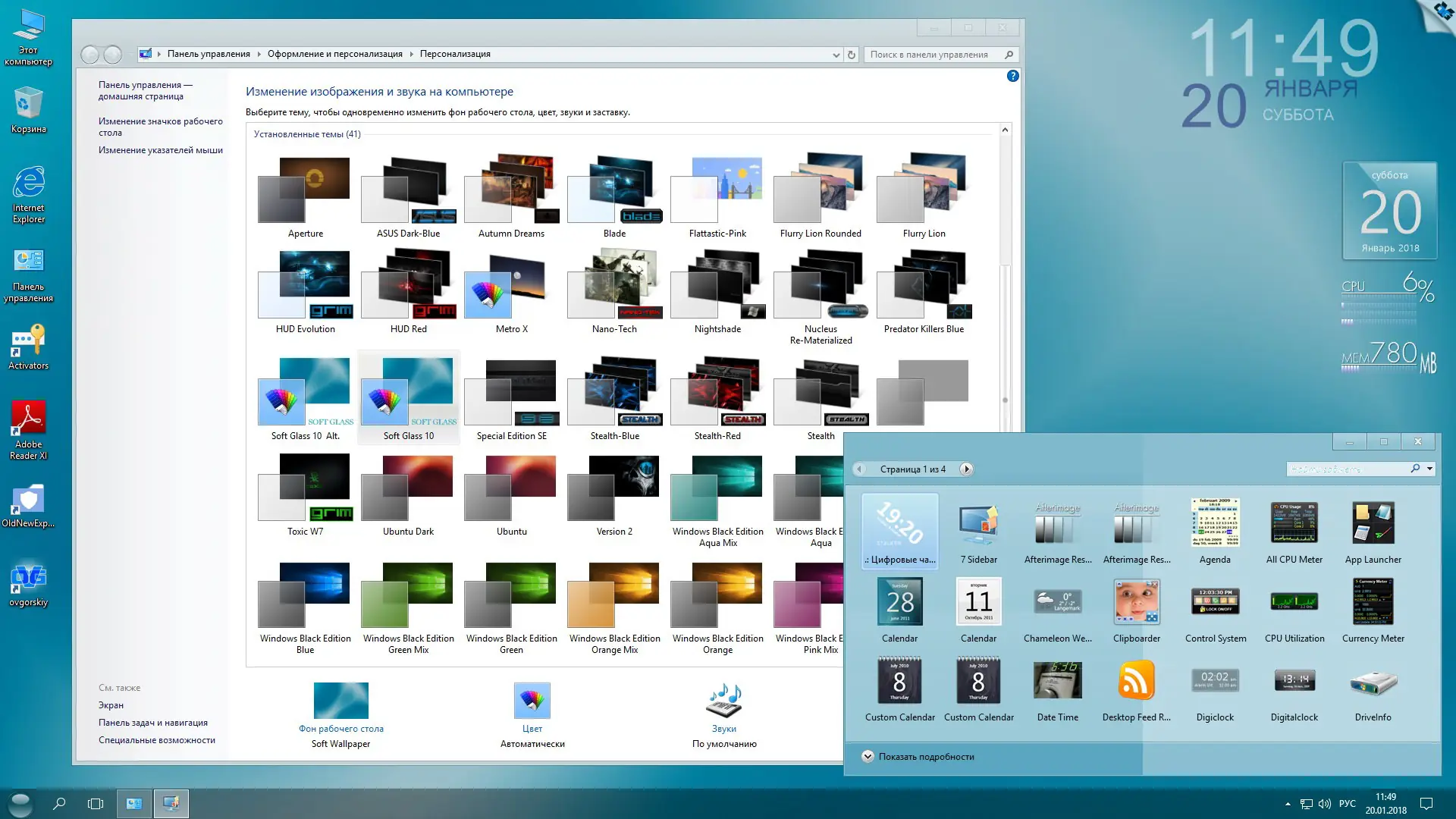Image resolution: width=1456 pixels, height=819 pixels.
Task: Apply the 'Soft Glass 10' theme
Action: 407,394
